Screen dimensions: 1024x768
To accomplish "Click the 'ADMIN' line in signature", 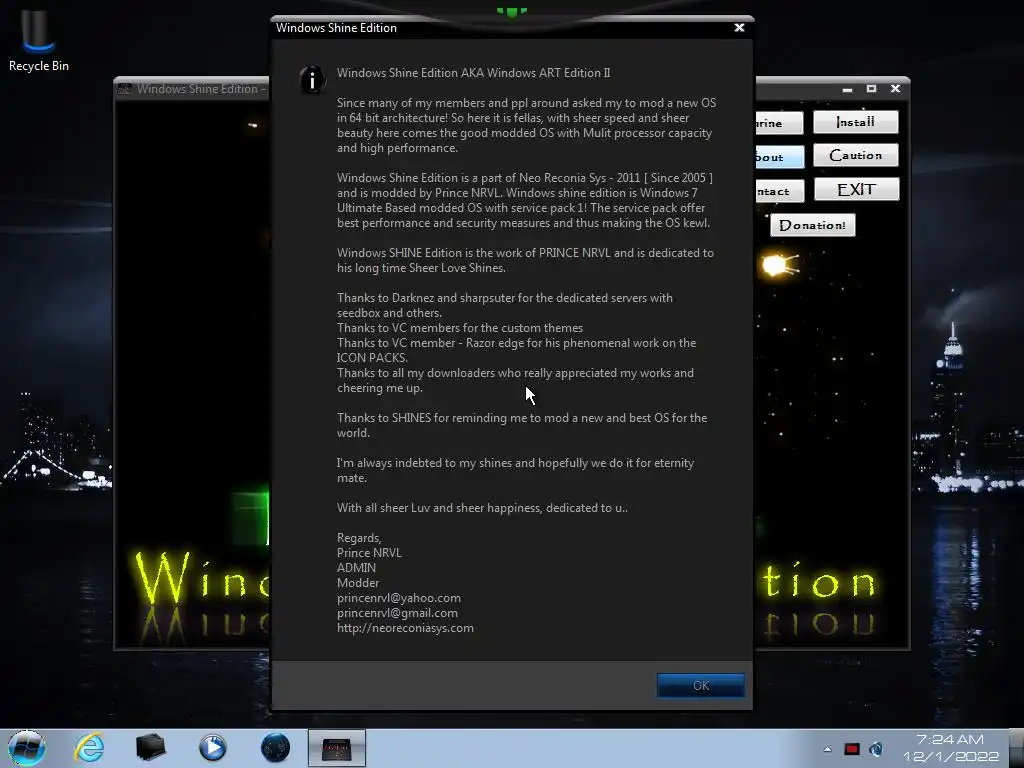I will 356,568.
